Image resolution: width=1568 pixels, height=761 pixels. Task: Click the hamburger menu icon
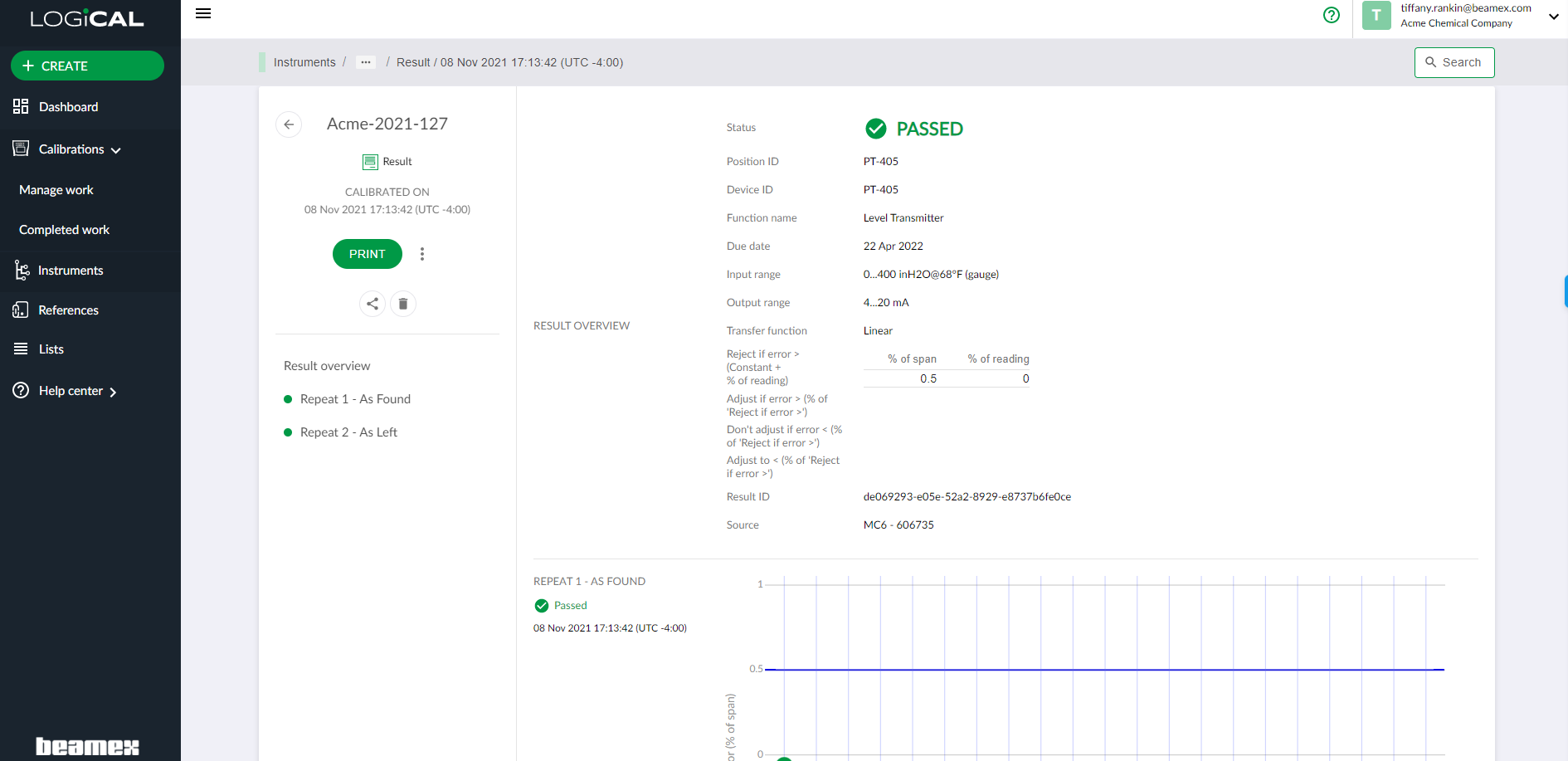(x=203, y=13)
